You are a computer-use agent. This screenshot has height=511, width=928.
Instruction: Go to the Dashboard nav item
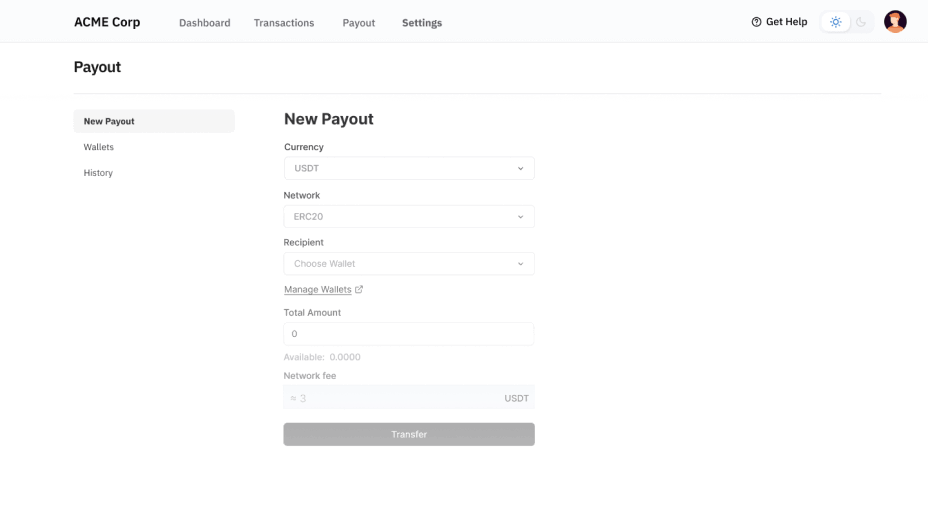click(x=205, y=23)
